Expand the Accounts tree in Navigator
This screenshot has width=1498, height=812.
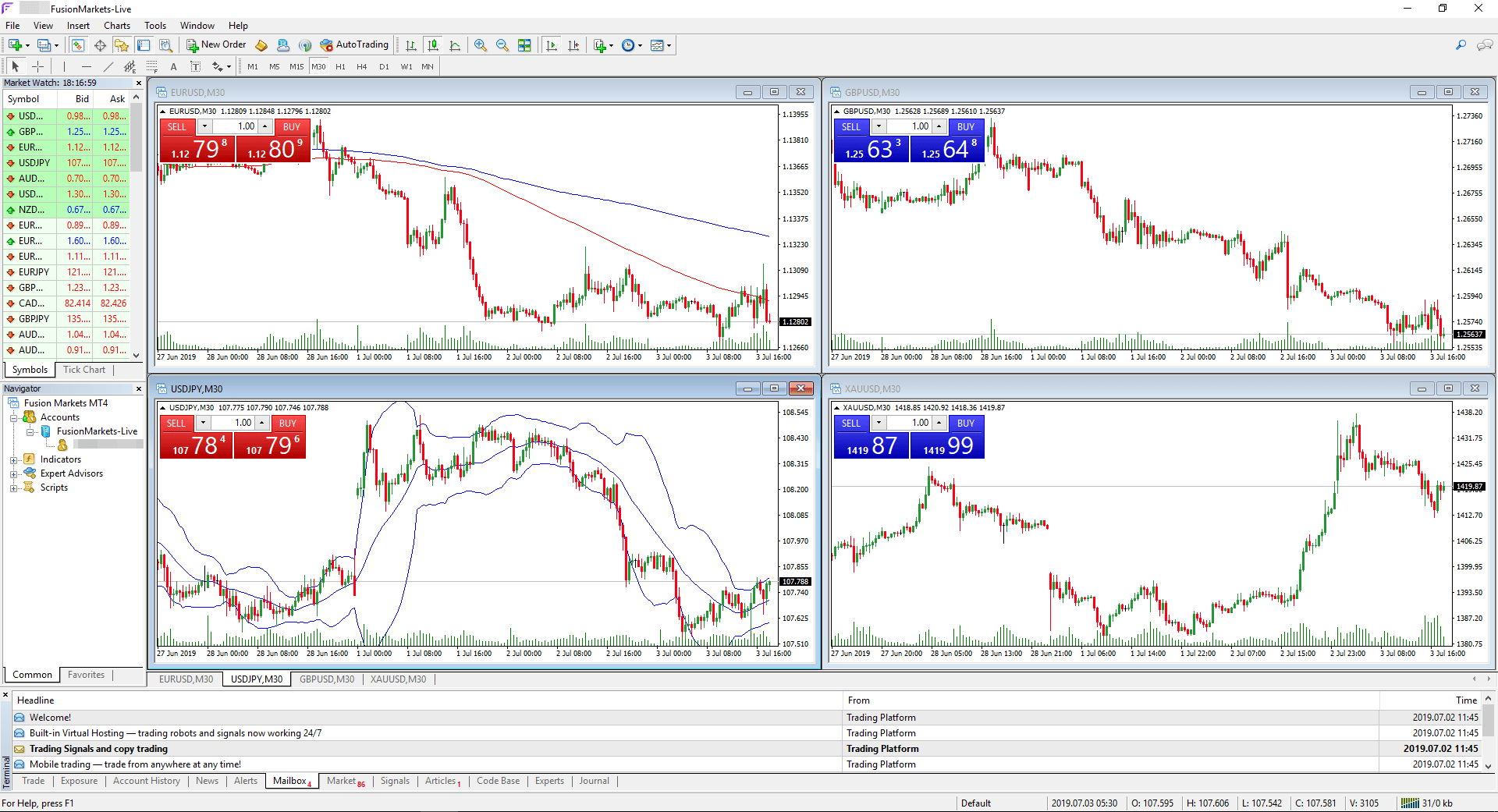point(14,417)
